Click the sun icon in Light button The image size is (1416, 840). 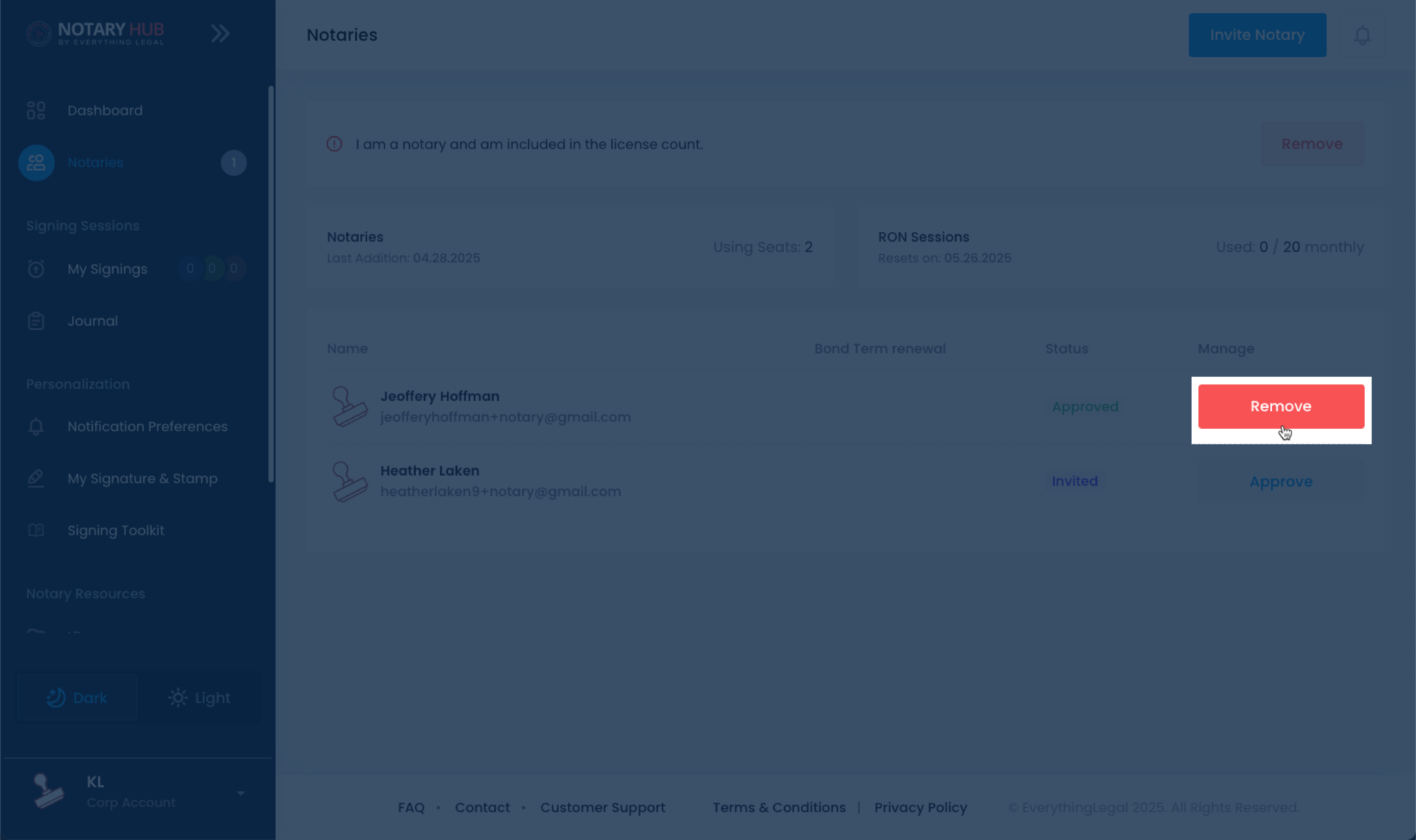178,697
